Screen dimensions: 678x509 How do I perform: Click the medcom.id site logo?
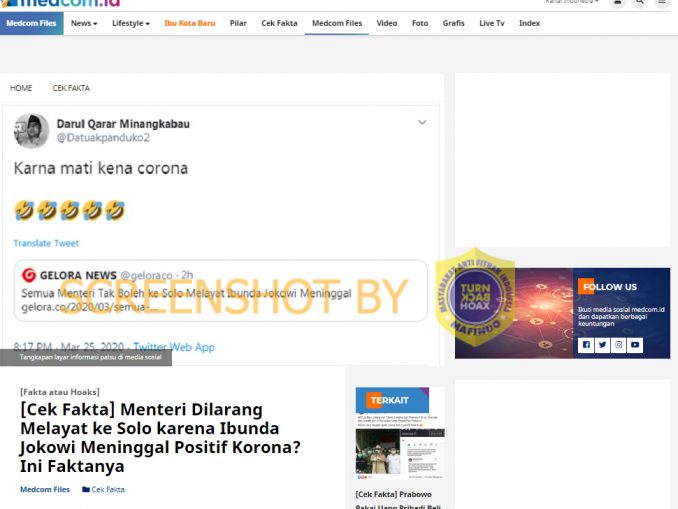[x=61, y=3]
